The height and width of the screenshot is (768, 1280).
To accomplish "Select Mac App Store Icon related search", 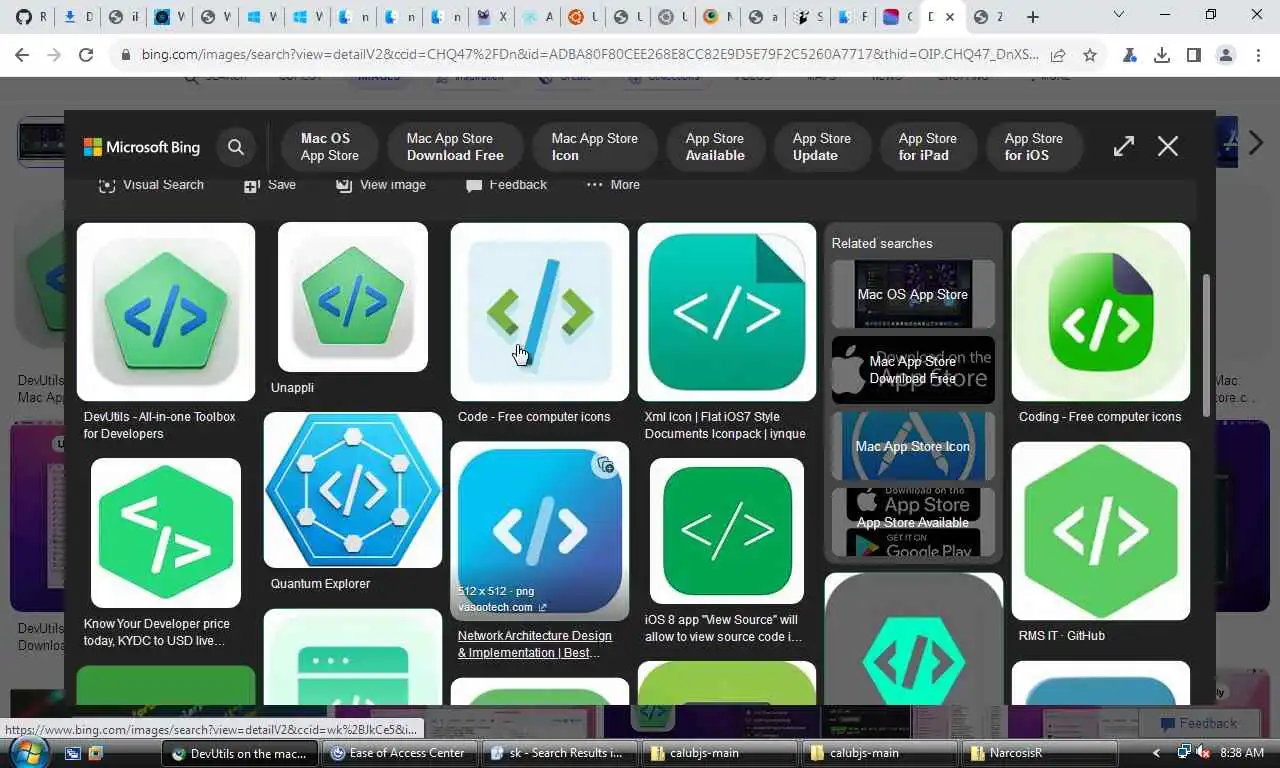I will (x=913, y=446).
